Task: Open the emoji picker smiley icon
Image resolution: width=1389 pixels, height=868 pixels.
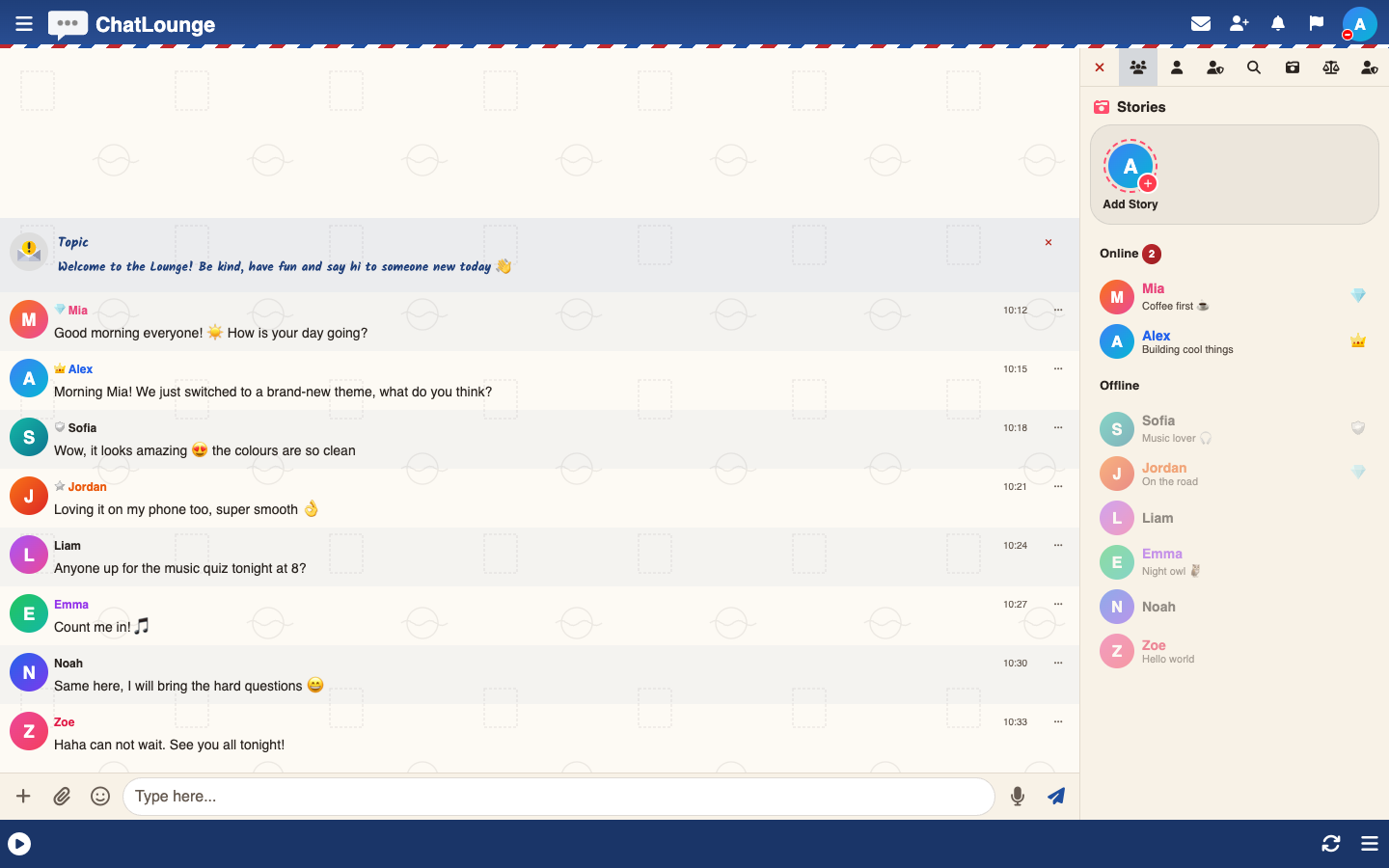Action: click(x=100, y=796)
